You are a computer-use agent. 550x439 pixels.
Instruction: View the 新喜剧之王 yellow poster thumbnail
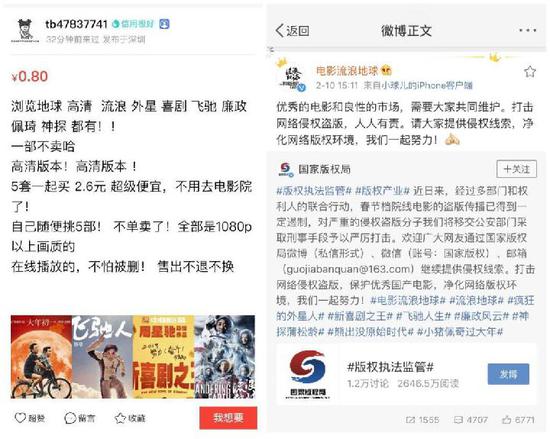click(x=163, y=357)
